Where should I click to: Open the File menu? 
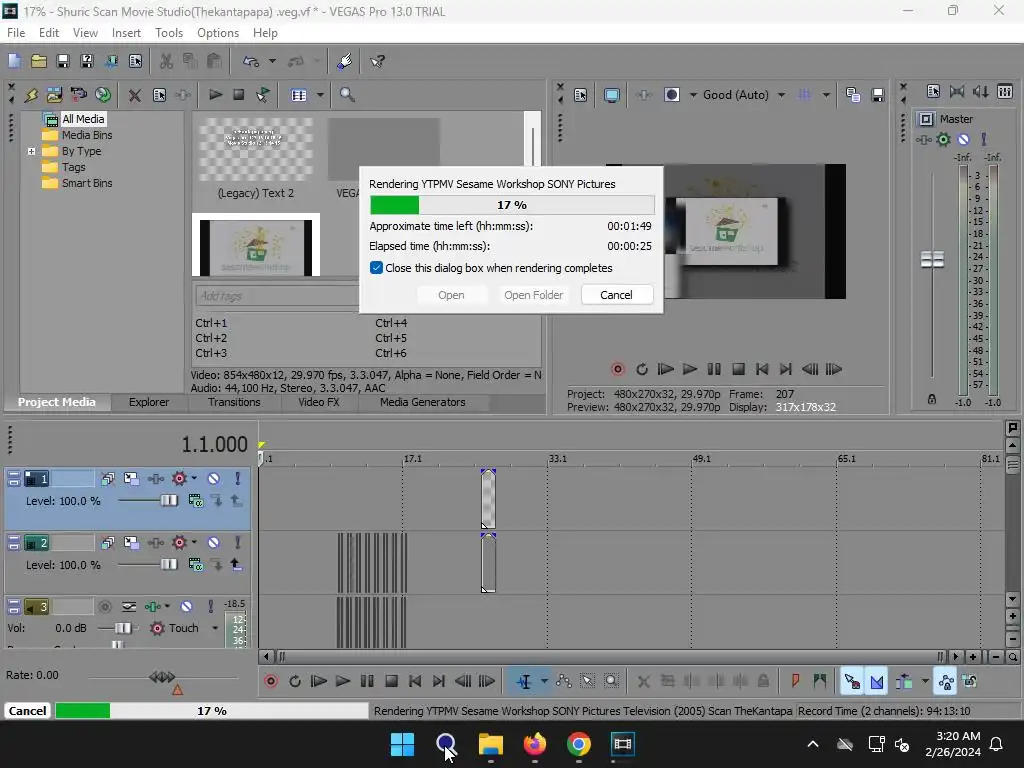tap(16, 33)
